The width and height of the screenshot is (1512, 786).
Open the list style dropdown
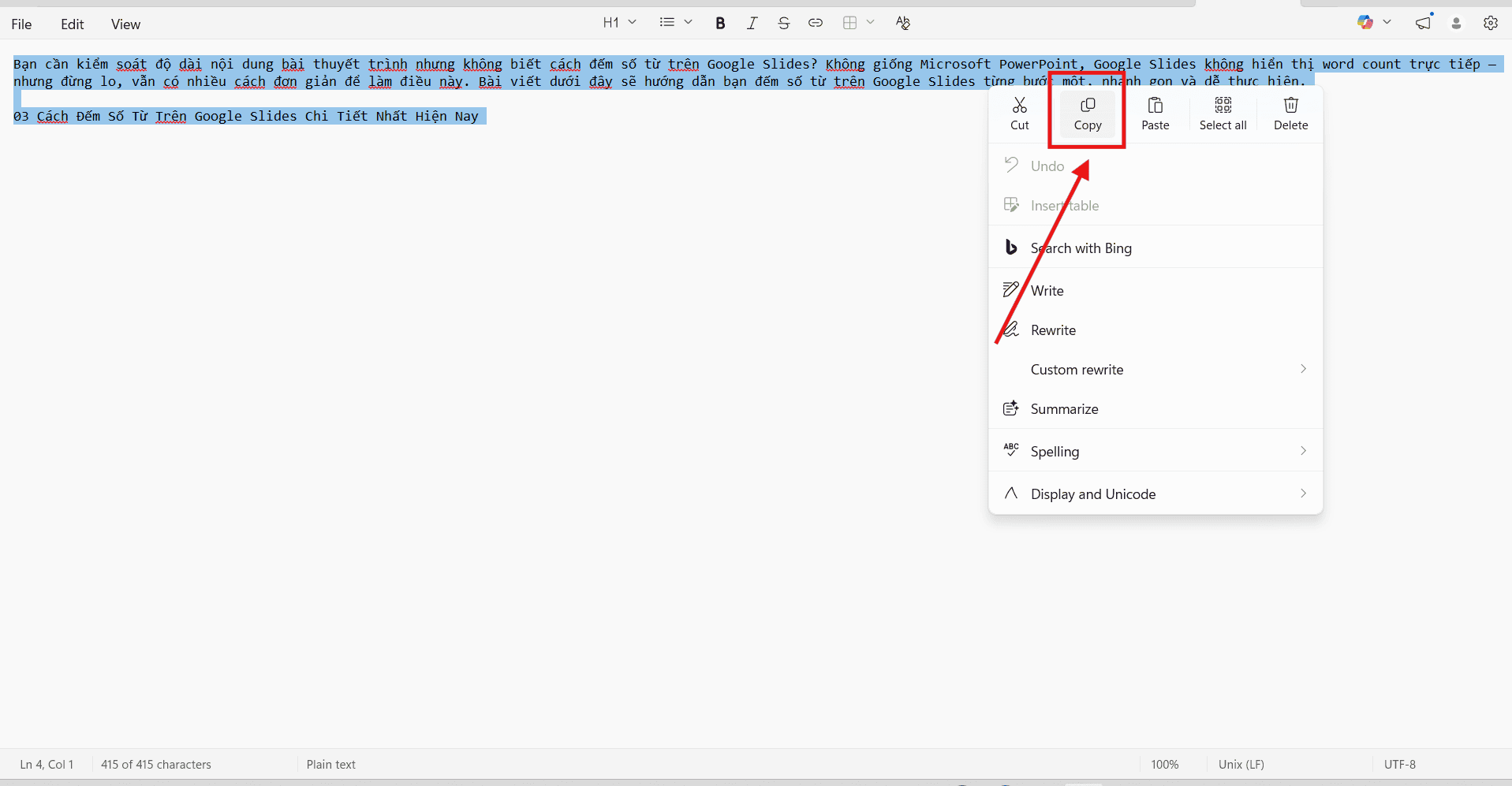(x=675, y=22)
